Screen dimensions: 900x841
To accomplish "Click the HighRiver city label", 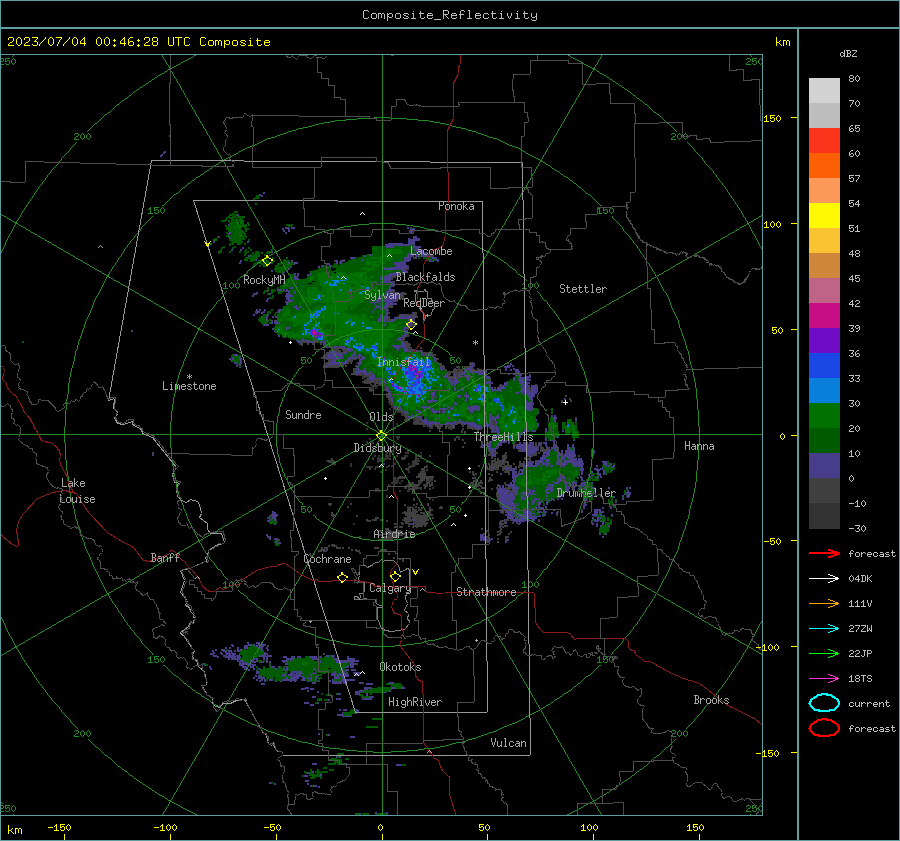I will coord(415,702).
